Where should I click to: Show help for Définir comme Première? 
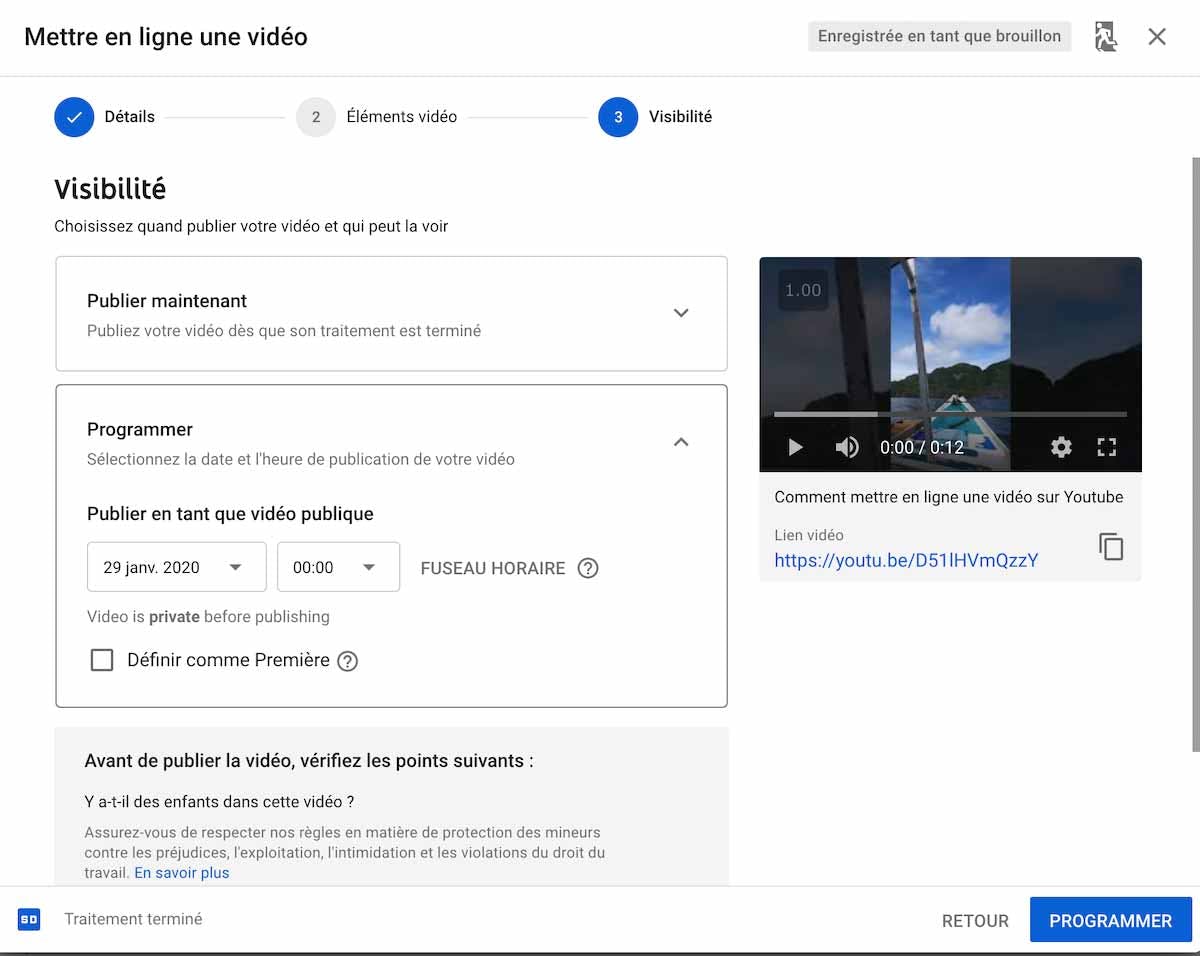(347, 661)
